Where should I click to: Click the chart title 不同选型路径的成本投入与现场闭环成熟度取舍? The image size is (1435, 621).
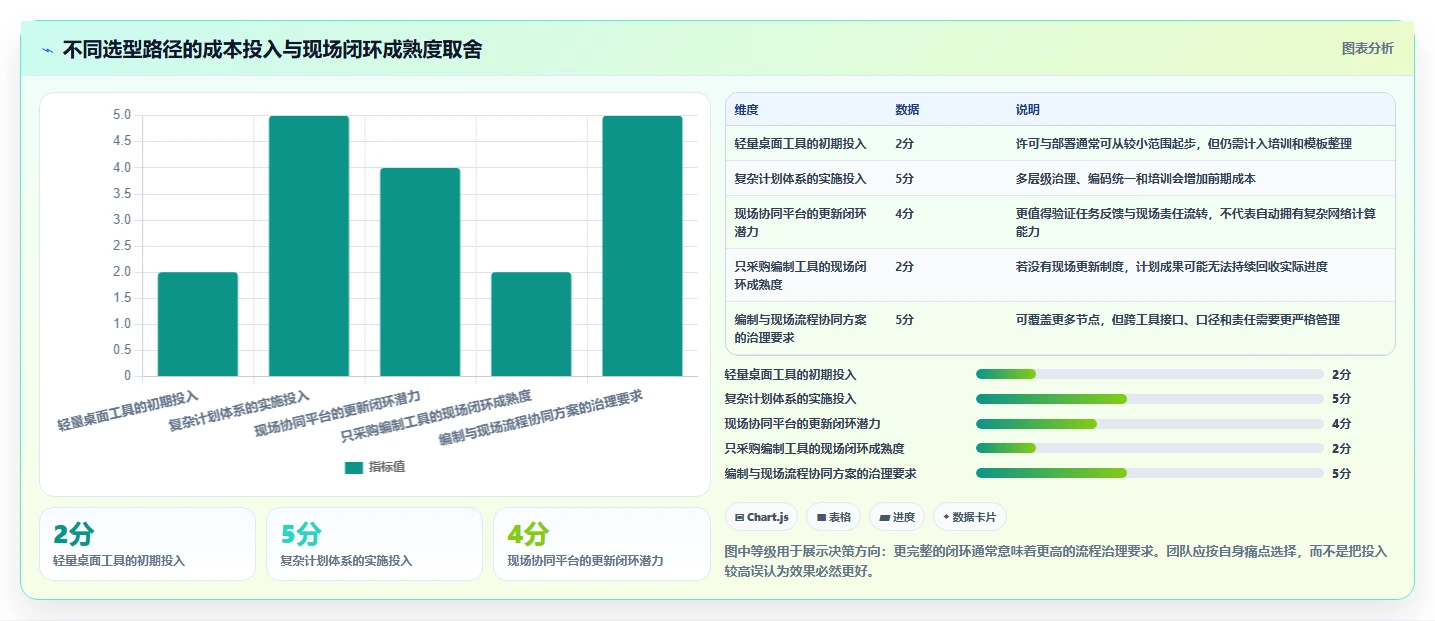272,50
